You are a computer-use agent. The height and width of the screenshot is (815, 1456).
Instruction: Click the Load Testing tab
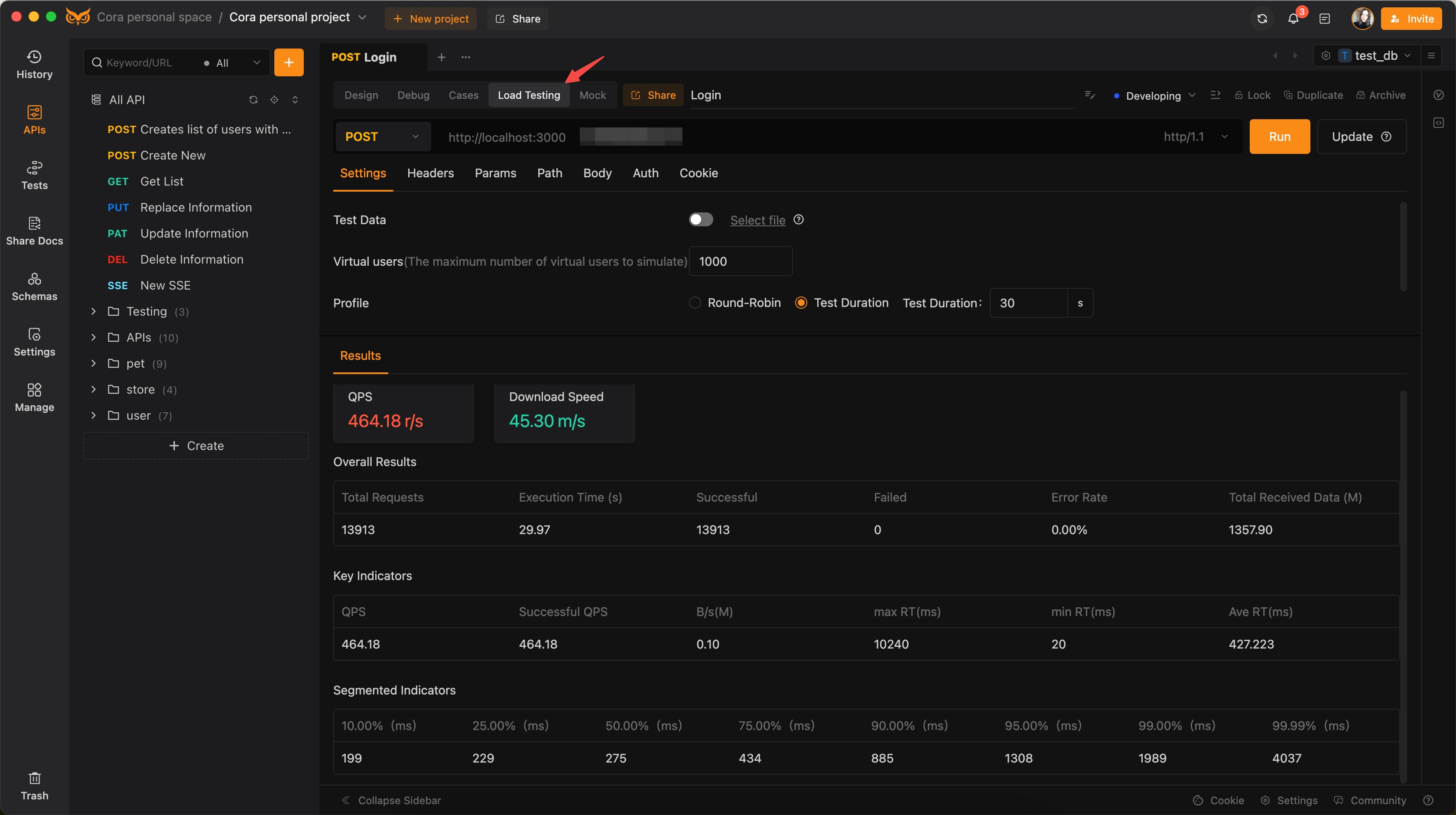[x=528, y=94]
